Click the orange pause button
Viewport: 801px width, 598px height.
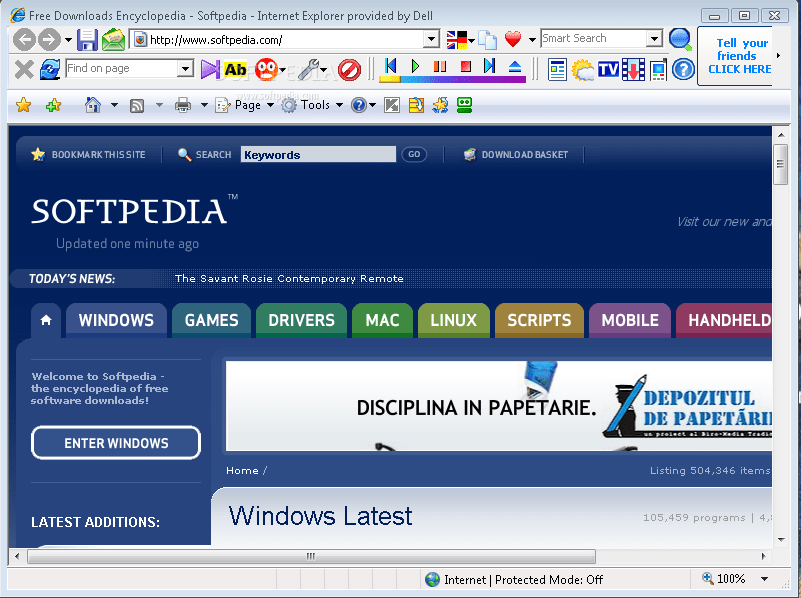[x=440, y=66]
